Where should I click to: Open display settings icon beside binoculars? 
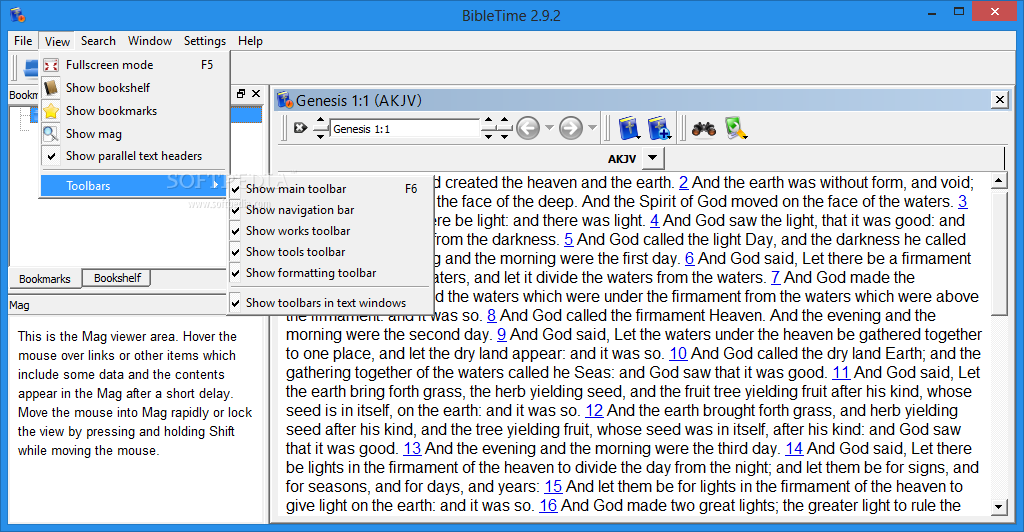pyautogui.click(x=735, y=128)
